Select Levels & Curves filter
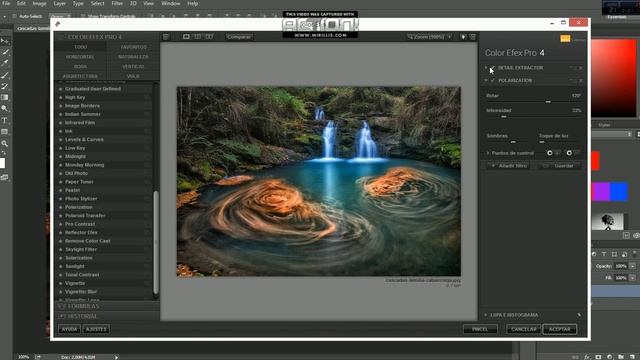 click(x=84, y=140)
